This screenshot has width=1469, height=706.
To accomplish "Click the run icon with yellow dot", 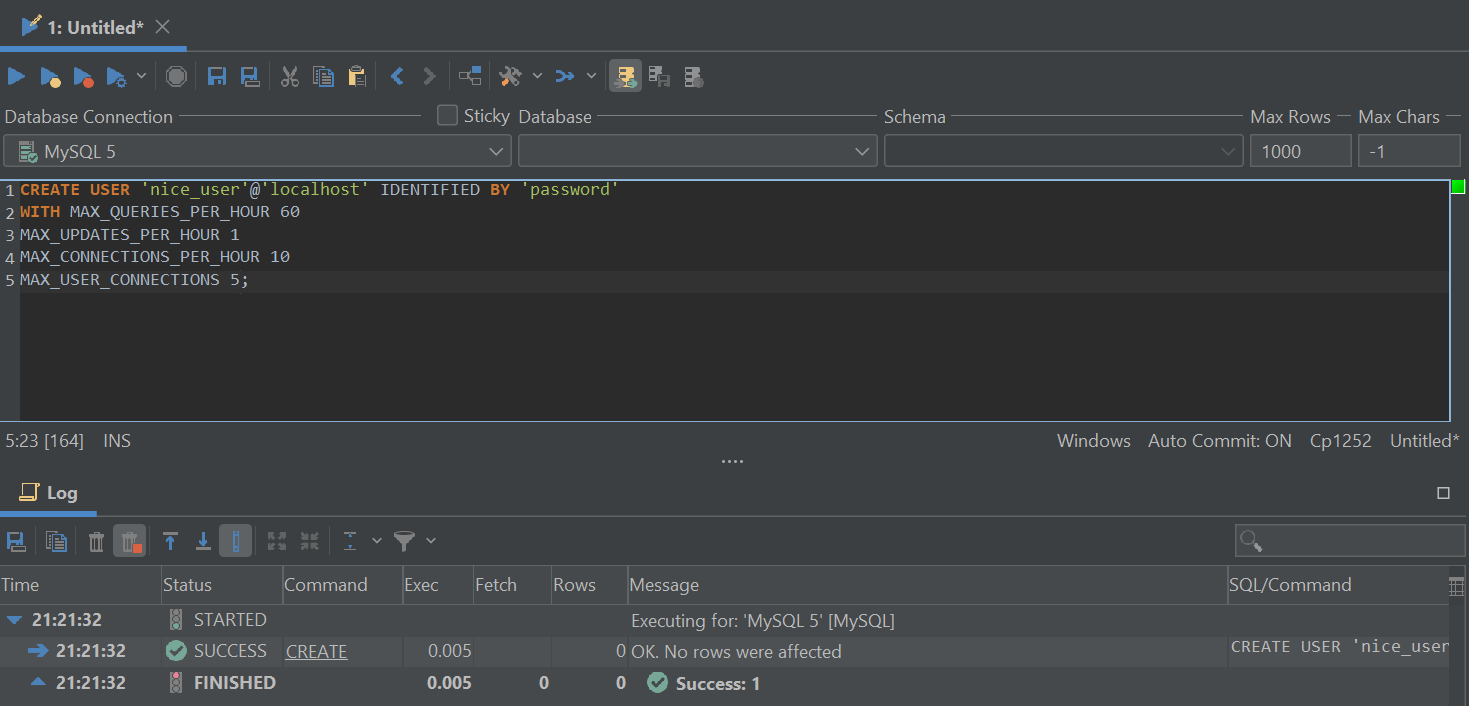I will (50, 76).
